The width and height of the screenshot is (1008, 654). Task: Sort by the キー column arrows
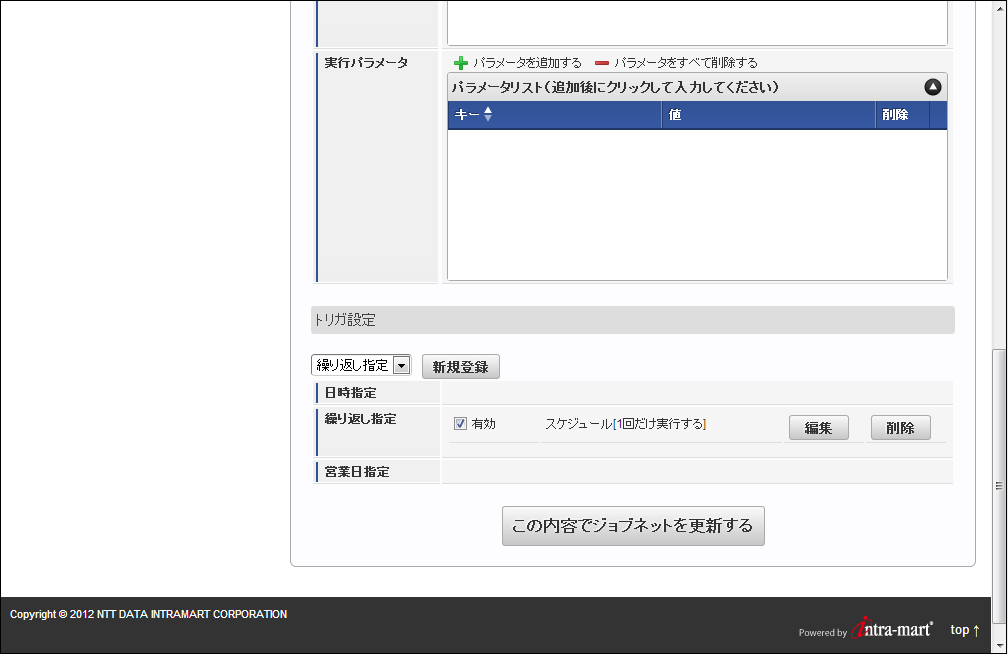coord(488,115)
